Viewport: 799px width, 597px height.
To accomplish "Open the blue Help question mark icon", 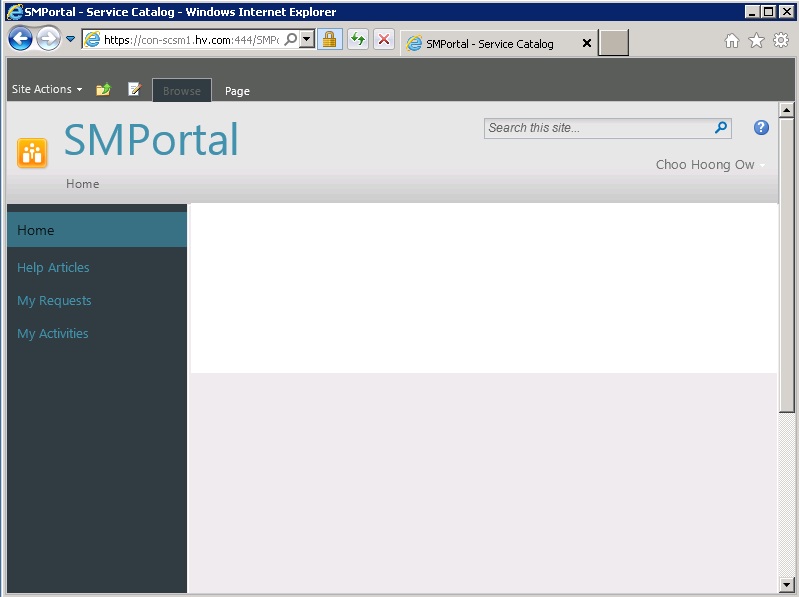I will pyautogui.click(x=761, y=127).
